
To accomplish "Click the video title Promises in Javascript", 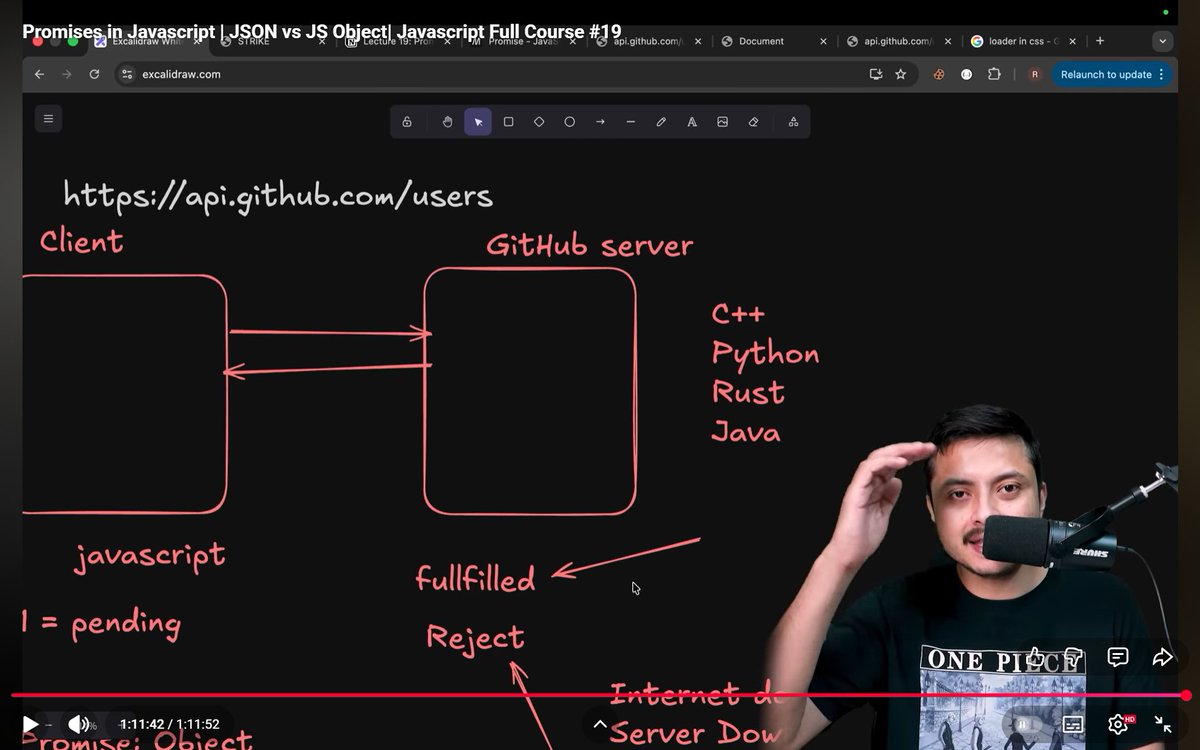I will point(321,31).
